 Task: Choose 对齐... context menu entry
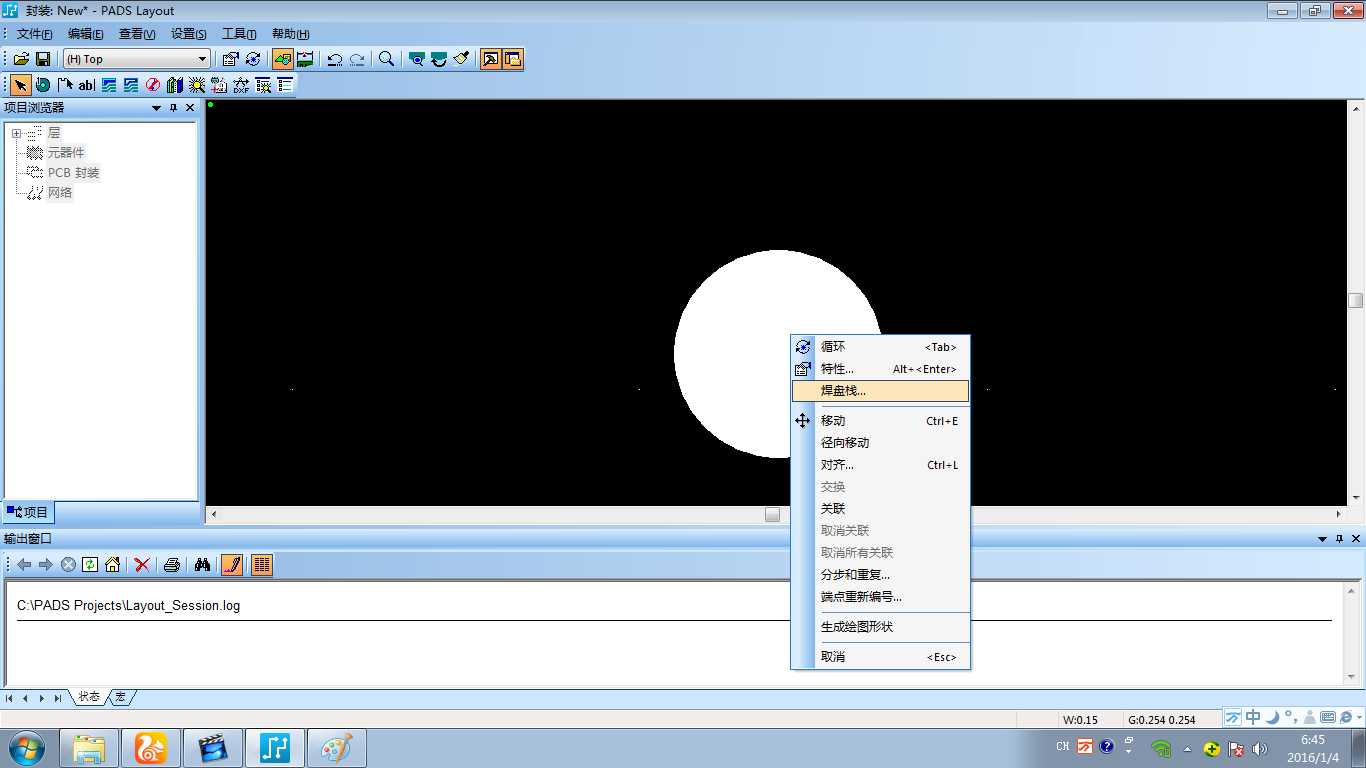[880, 465]
